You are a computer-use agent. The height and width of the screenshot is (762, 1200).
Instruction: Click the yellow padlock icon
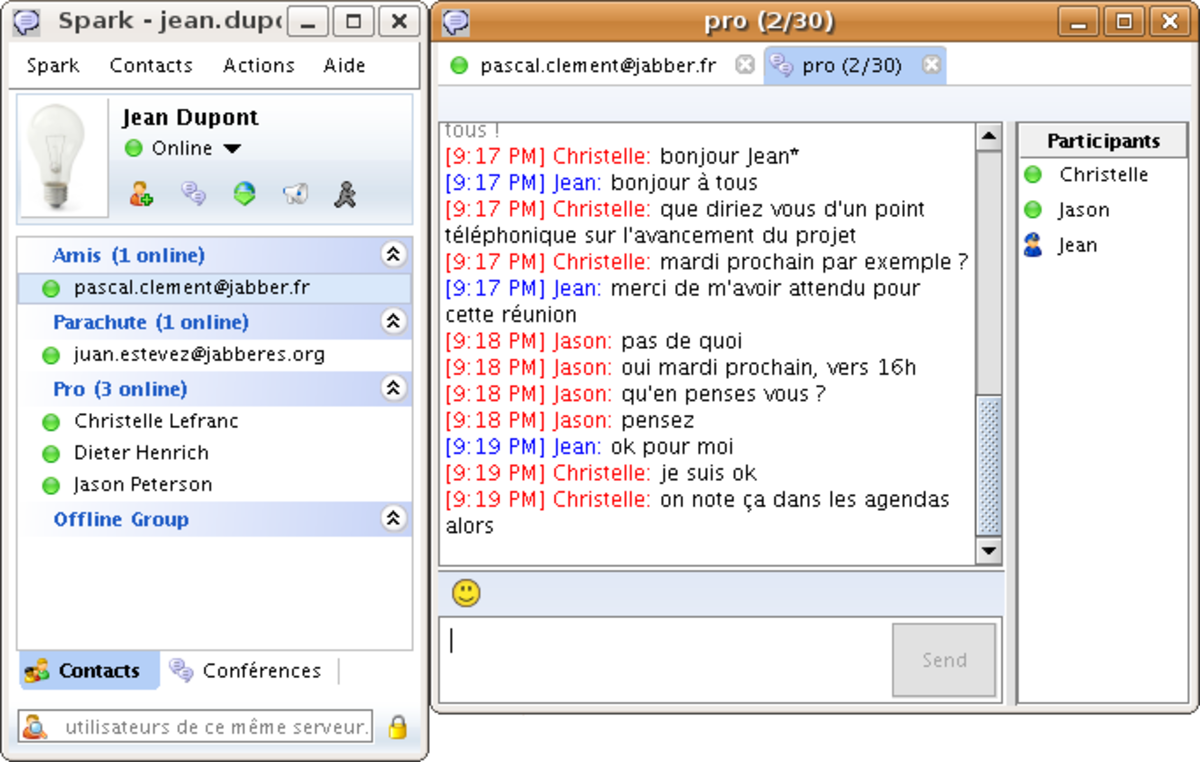[x=397, y=727]
